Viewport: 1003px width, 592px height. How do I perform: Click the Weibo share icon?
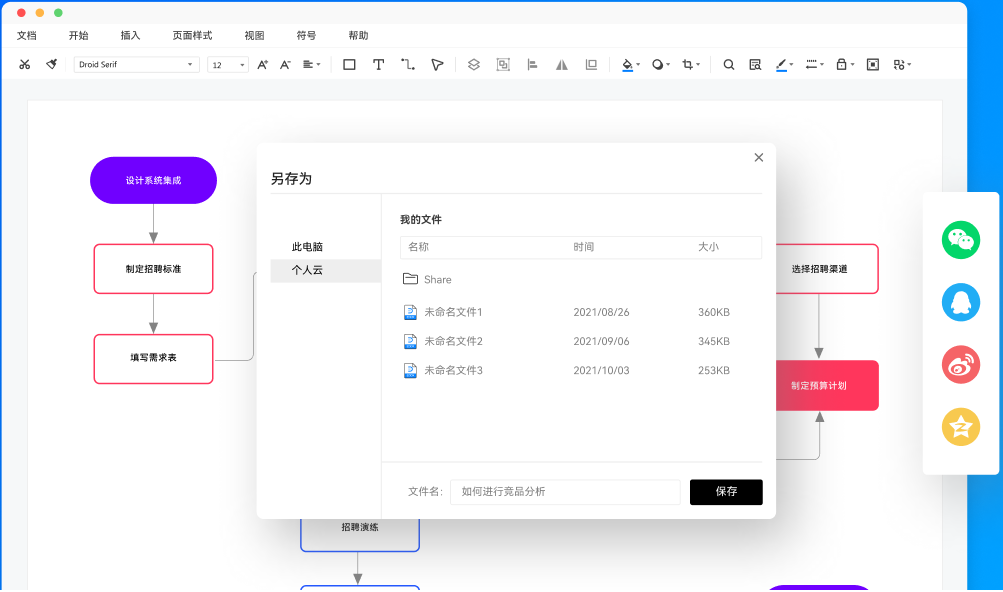point(959,364)
